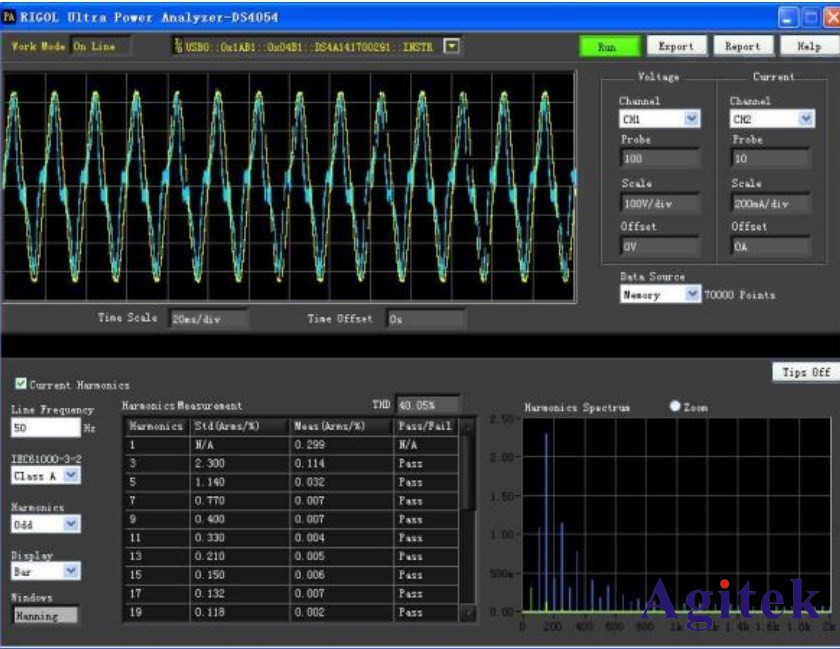The width and height of the screenshot is (840, 649).
Task: Open the Current Channel CH2 dropdown
Action: click(x=805, y=119)
